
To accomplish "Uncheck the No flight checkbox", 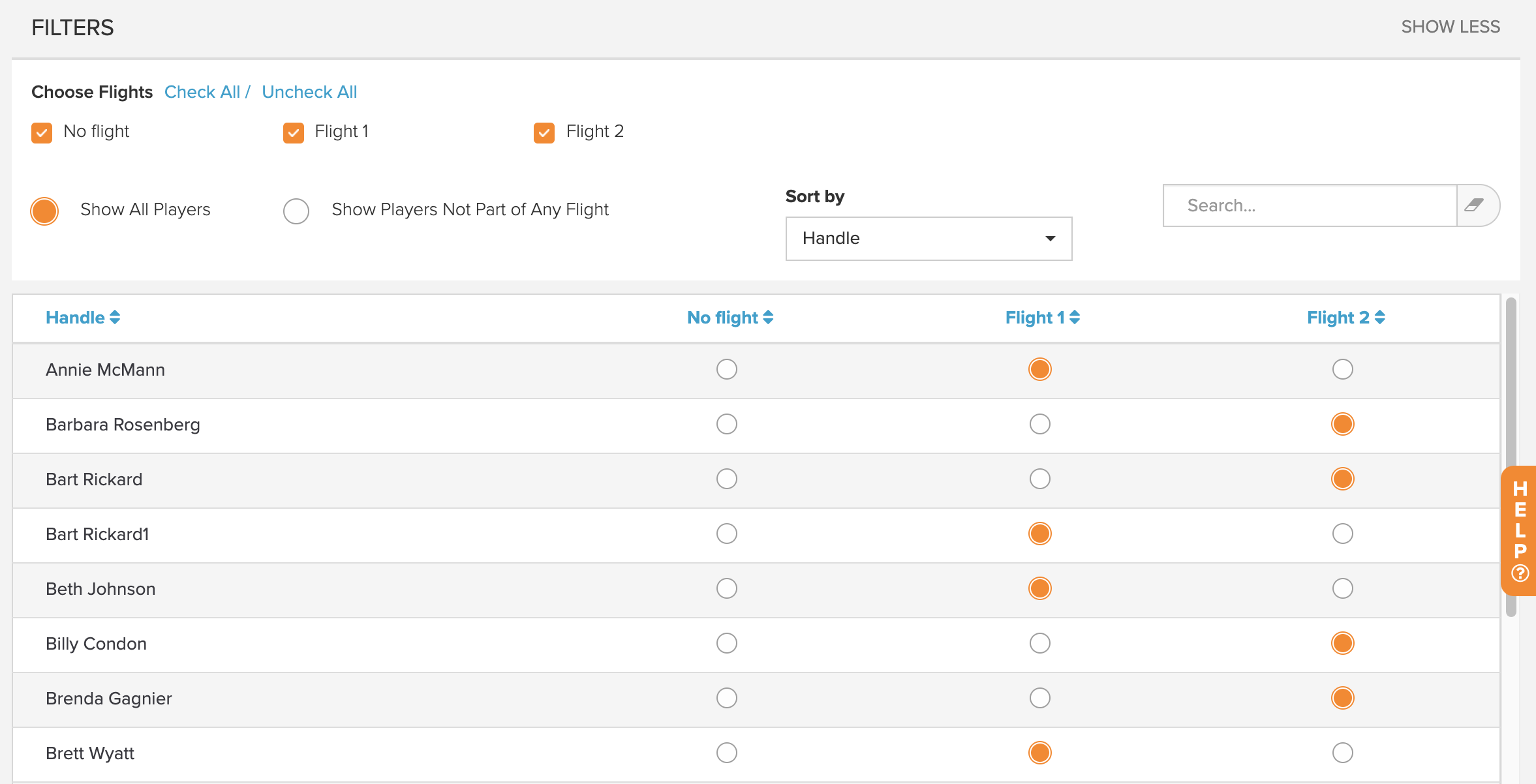I will (42, 132).
